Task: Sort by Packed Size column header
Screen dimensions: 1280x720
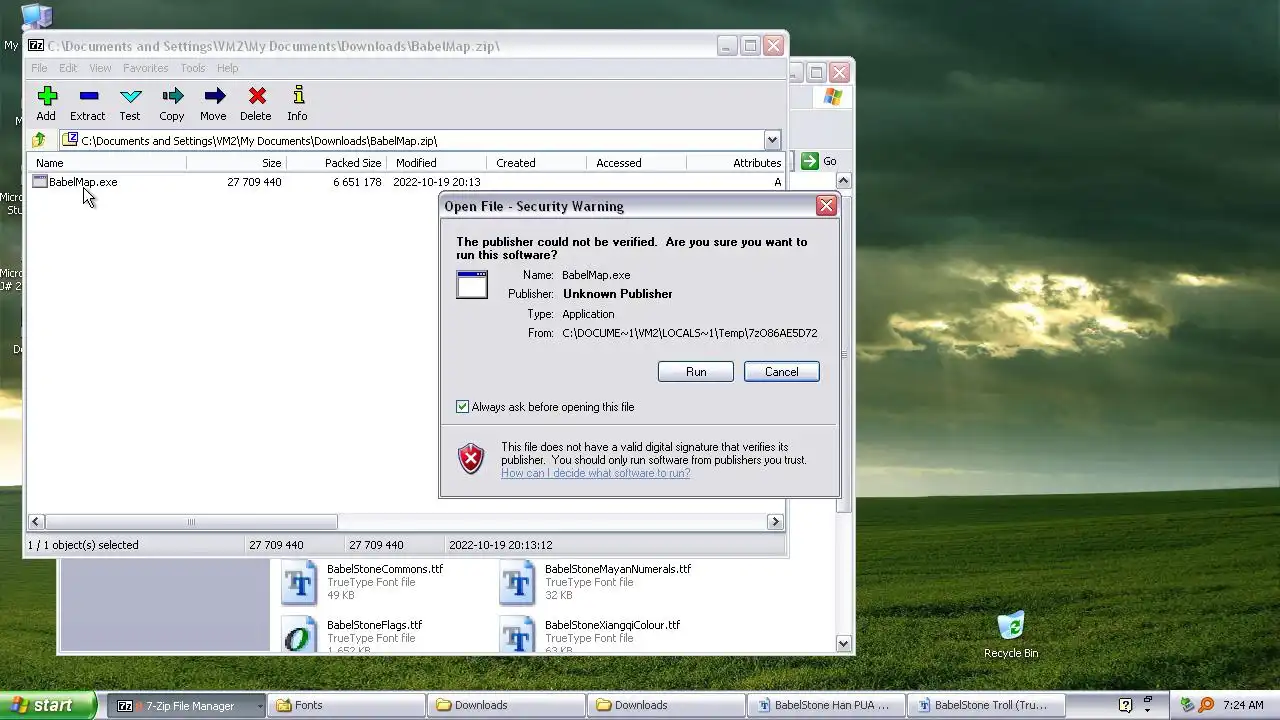Action: pyautogui.click(x=337, y=163)
